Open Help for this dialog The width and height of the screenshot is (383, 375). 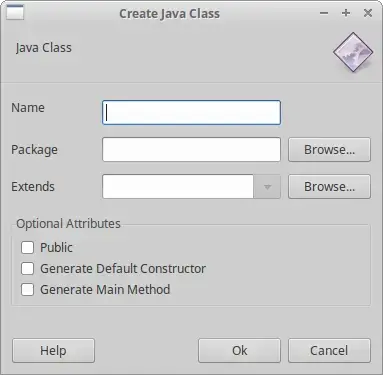click(53, 351)
